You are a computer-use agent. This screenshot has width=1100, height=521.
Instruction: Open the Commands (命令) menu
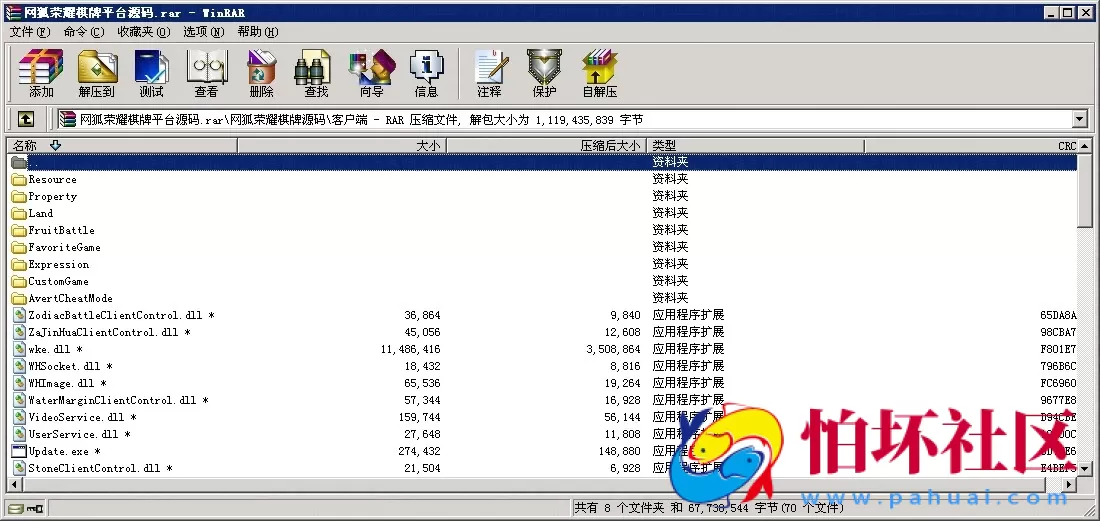(83, 32)
